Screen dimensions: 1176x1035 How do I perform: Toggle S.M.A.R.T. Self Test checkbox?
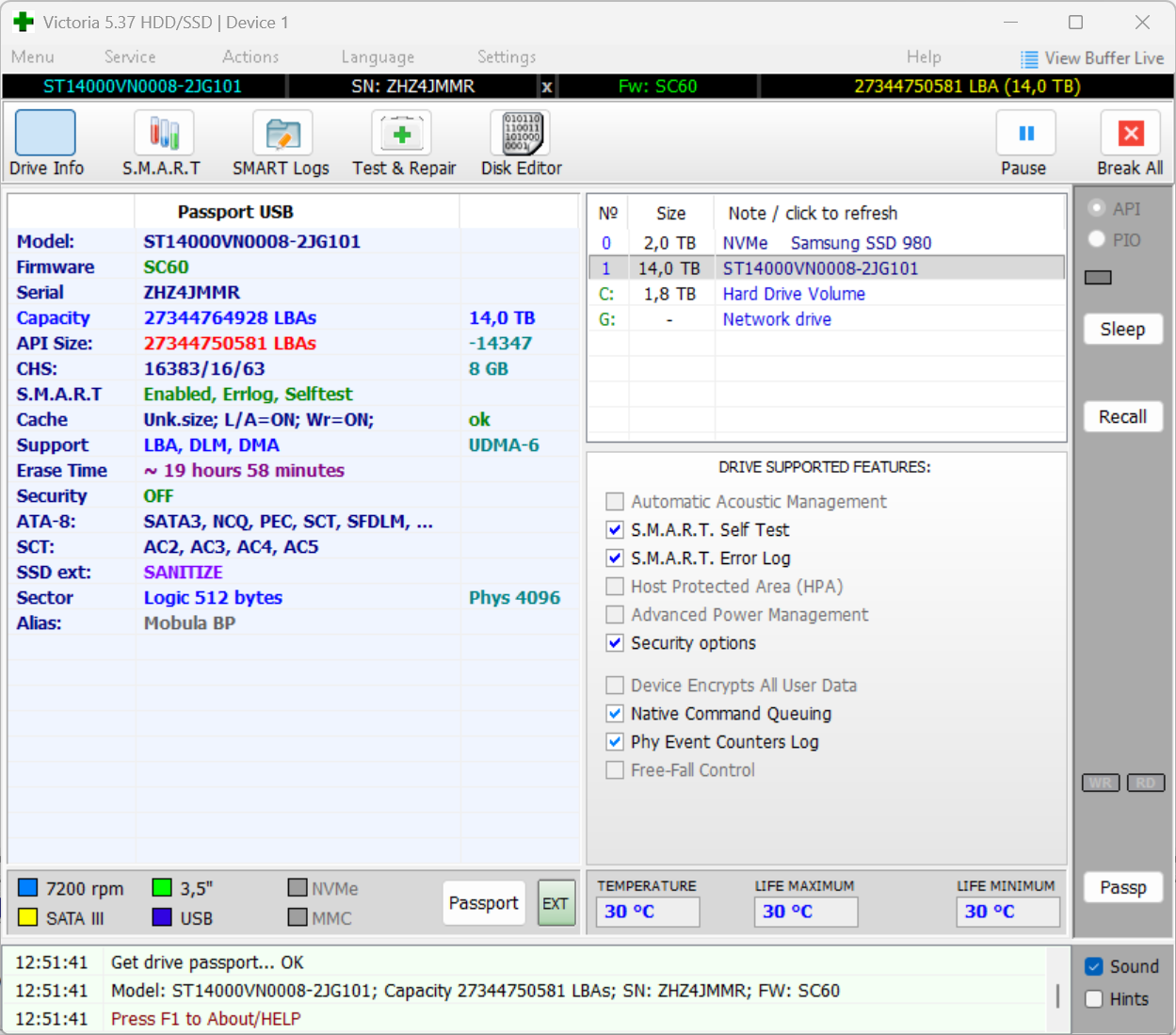click(615, 529)
